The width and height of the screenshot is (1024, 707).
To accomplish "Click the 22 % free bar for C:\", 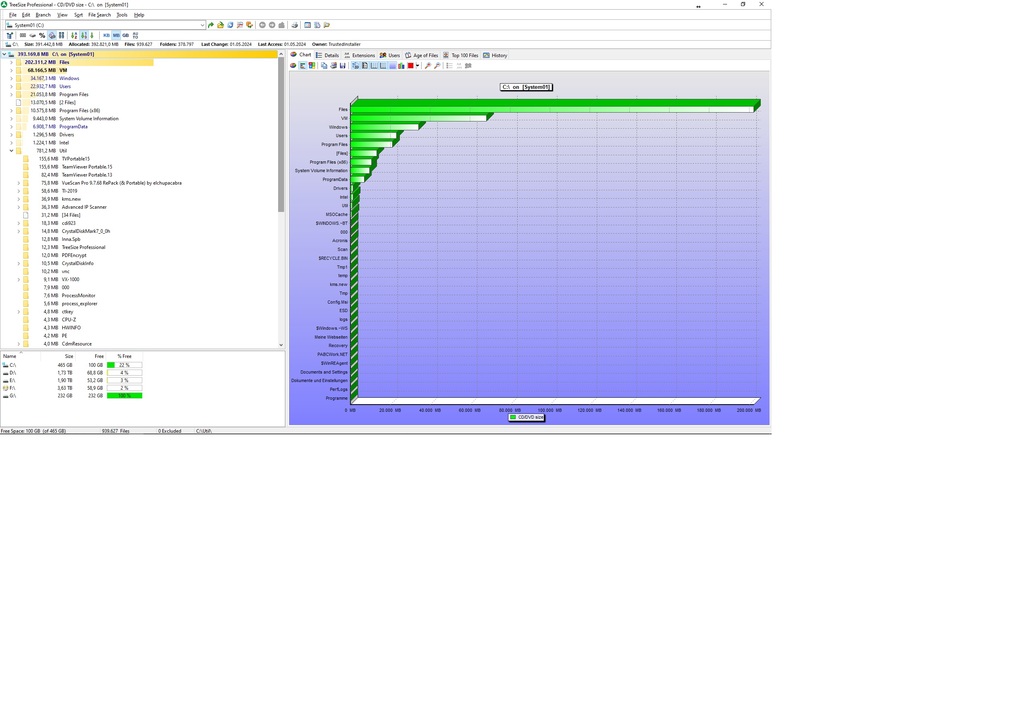I will (124, 365).
